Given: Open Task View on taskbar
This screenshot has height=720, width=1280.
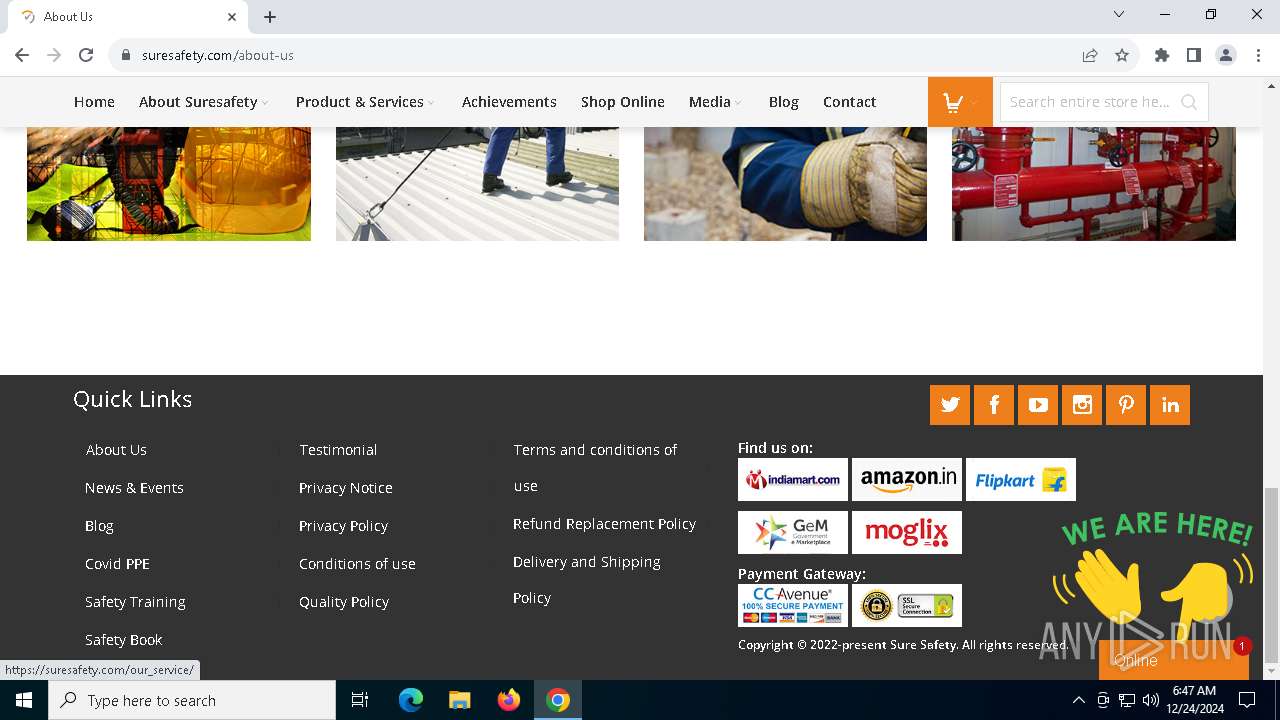Looking at the screenshot, I should 360,700.
